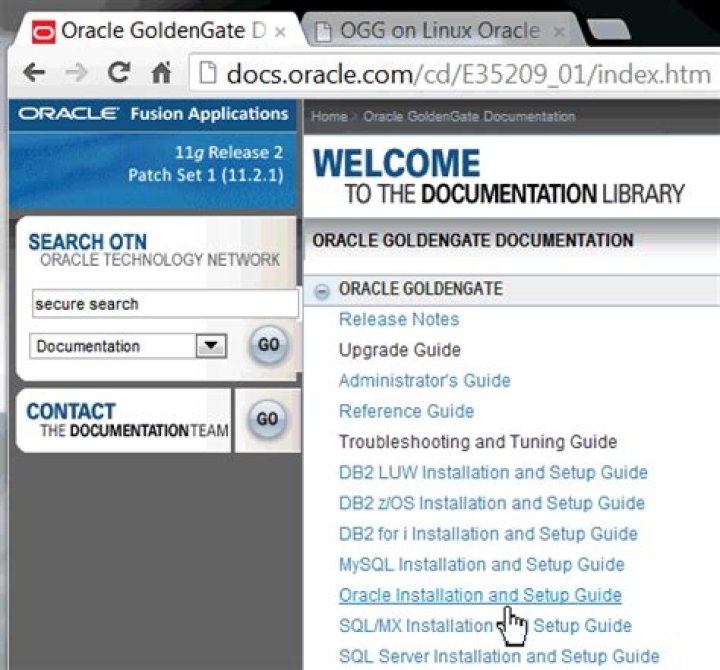Open DB2 z/OS Installation and Setup Guide
Viewport: 720px width, 670px height.
tap(492, 503)
